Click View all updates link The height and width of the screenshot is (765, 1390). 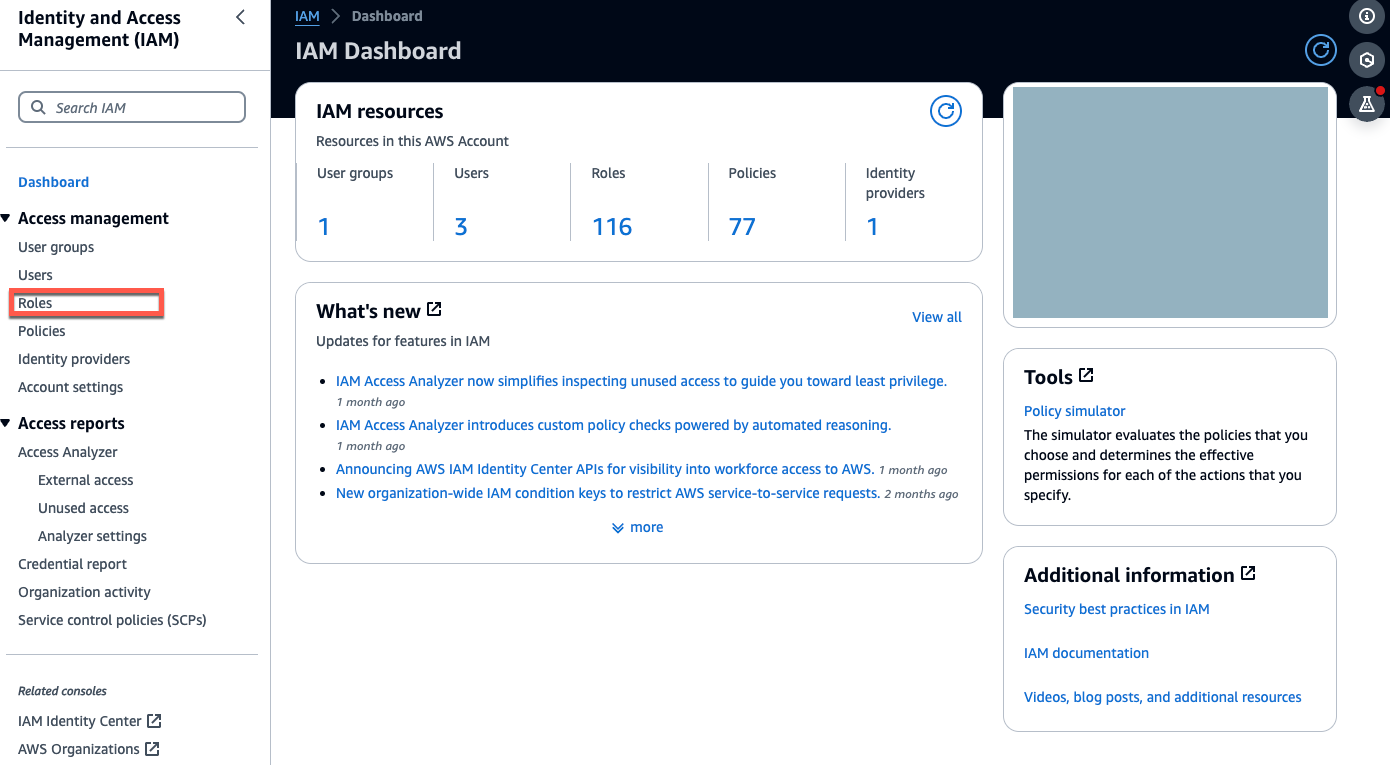[x=936, y=316]
